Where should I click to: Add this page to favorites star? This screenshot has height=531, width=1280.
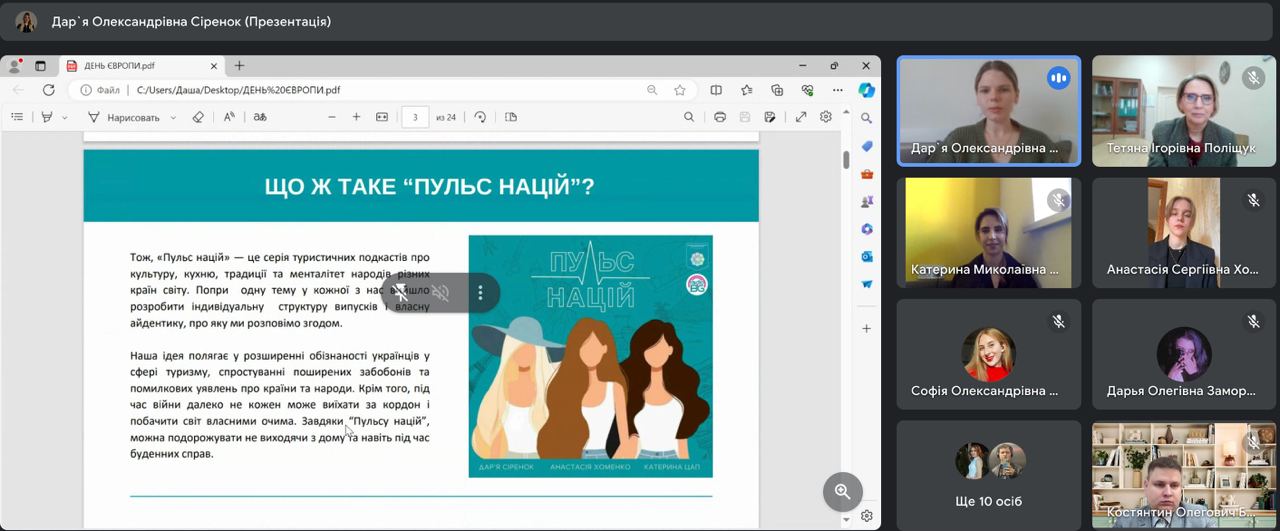coord(680,90)
